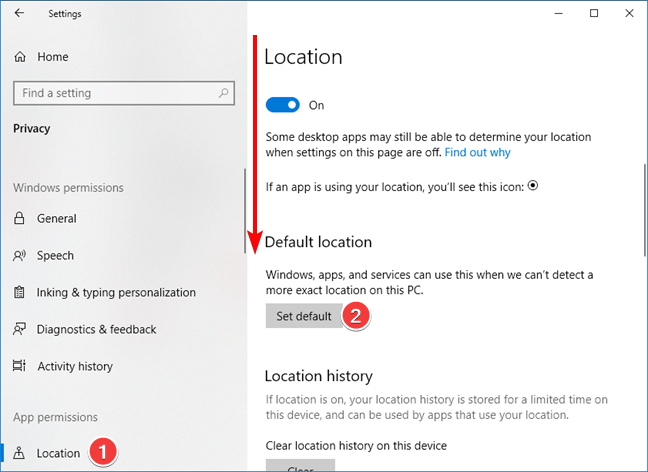Close the Settings window
The image size is (648, 472).
(629, 14)
